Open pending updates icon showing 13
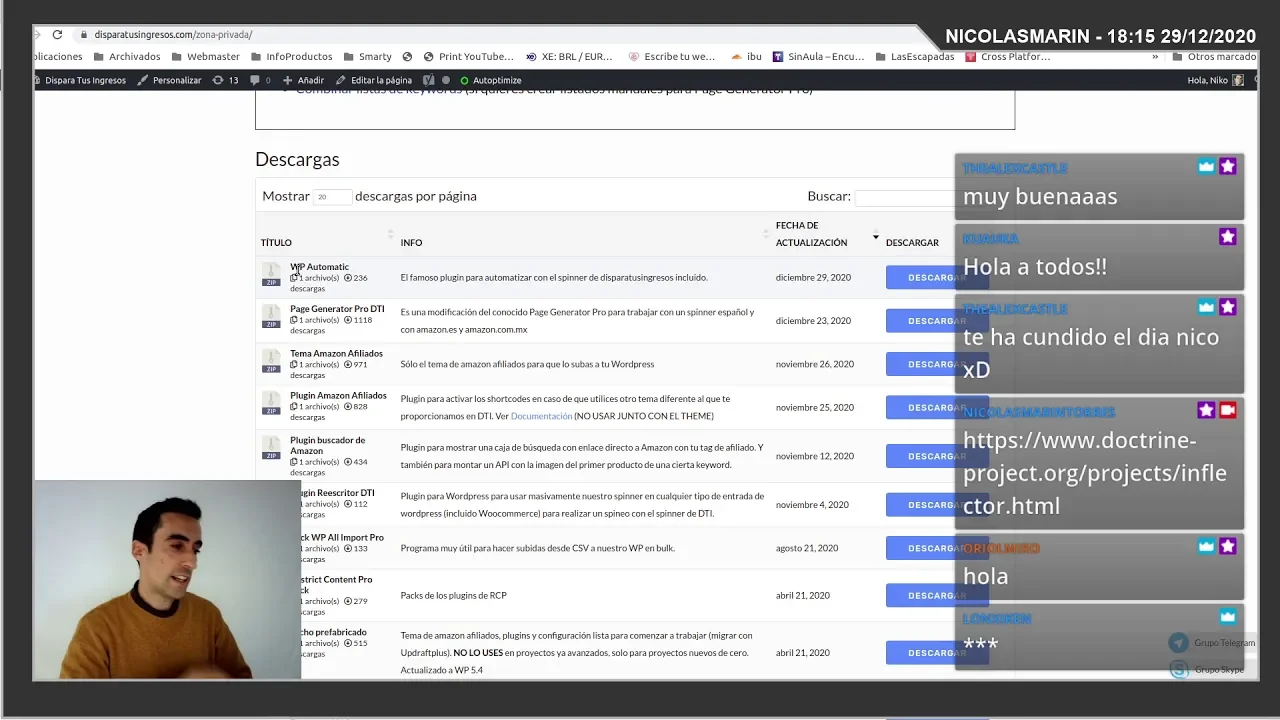 (224, 80)
